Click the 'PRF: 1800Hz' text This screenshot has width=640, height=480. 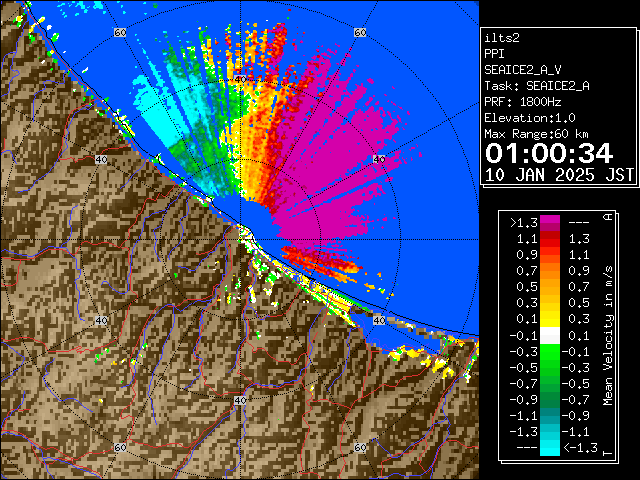tap(522, 102)
